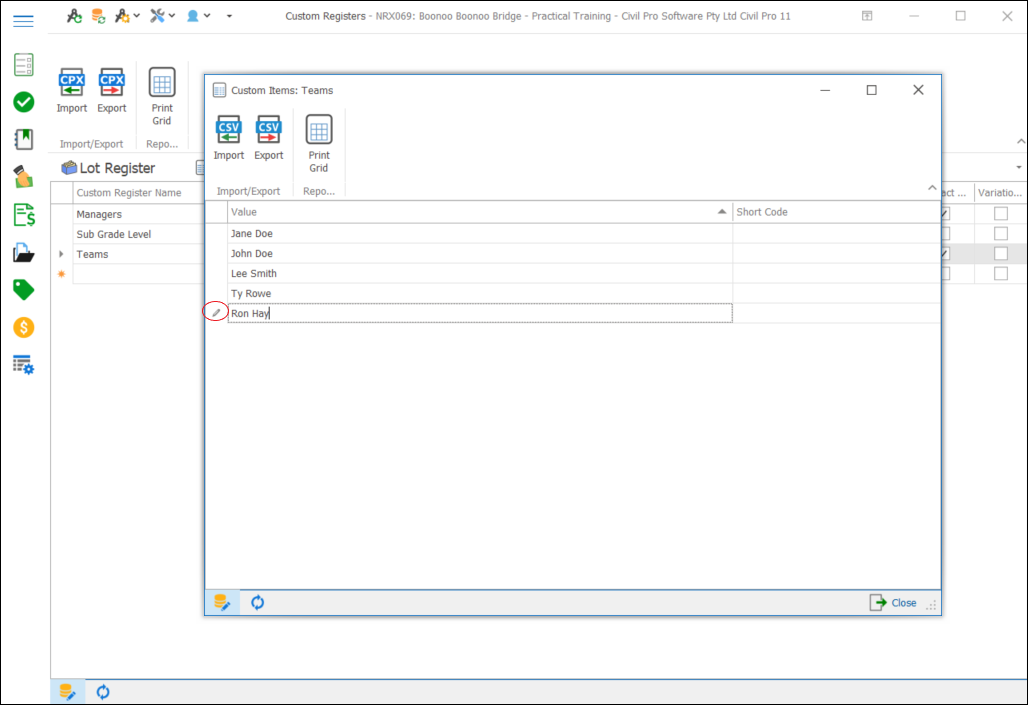This screenshot has height=706, width=1028.
Task: Click CSV Export in Custom Items dialog
Action: click(x=269, y=138)
